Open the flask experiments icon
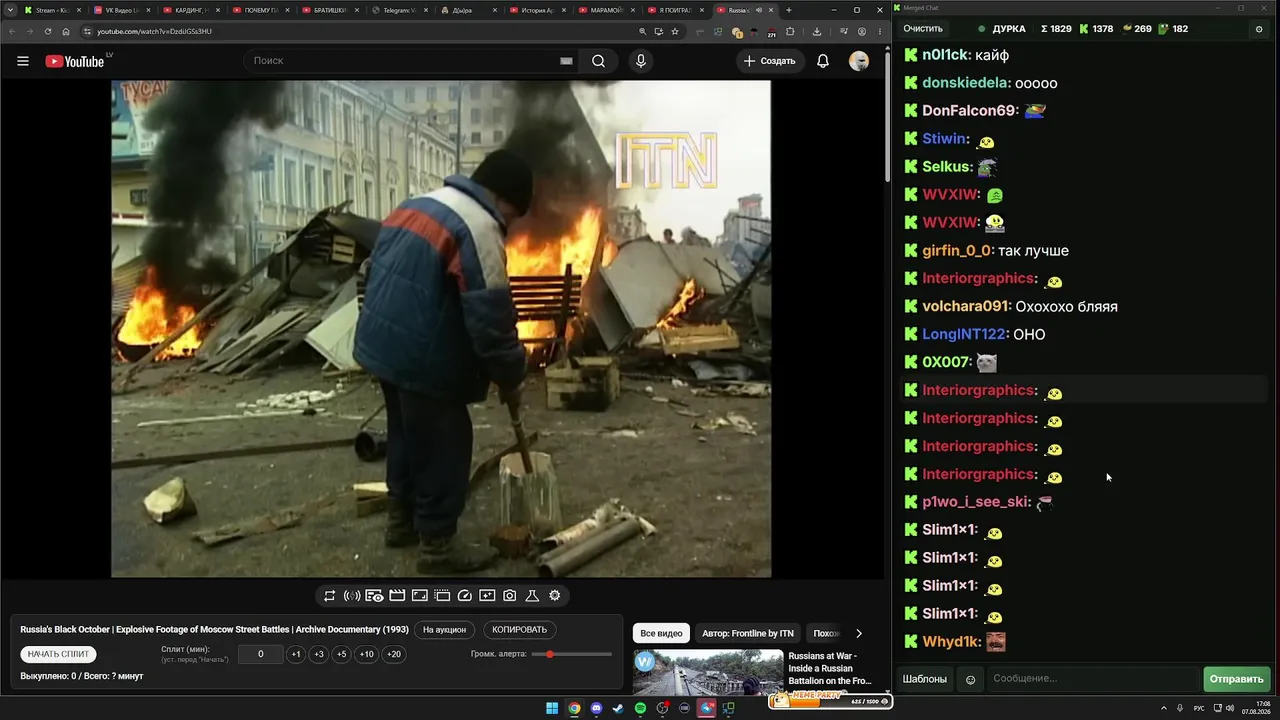This screenshot has height=720, width=1280. click(x=532, y=596)
